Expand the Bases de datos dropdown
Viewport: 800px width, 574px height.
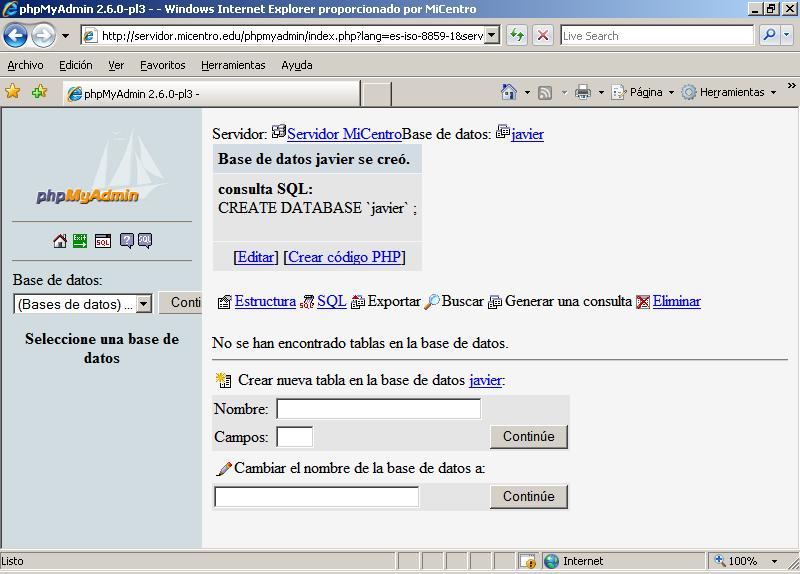point(143,304)
